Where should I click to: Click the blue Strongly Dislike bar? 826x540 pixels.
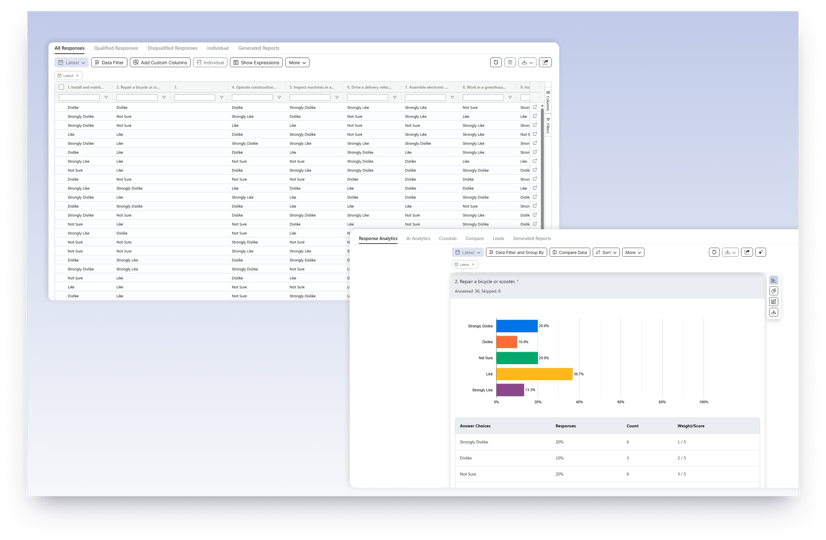click(x=517, y=326)
